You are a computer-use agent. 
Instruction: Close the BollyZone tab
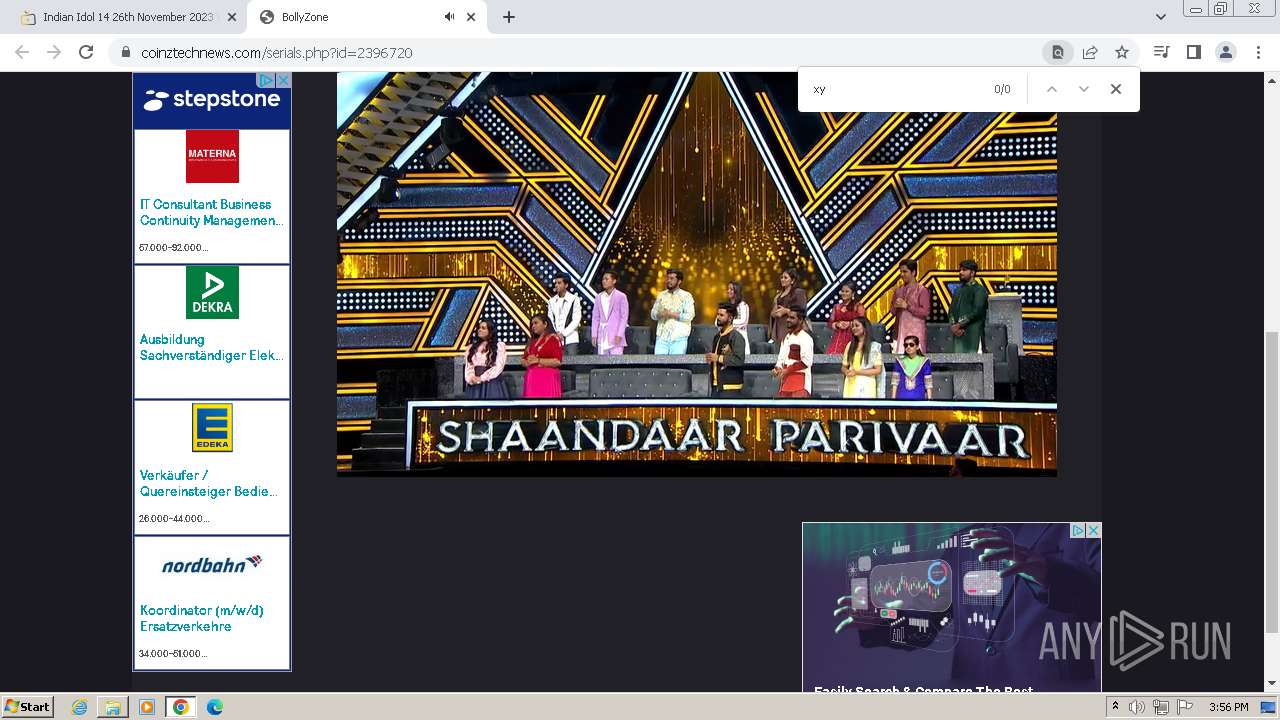[x=470, y=17]
